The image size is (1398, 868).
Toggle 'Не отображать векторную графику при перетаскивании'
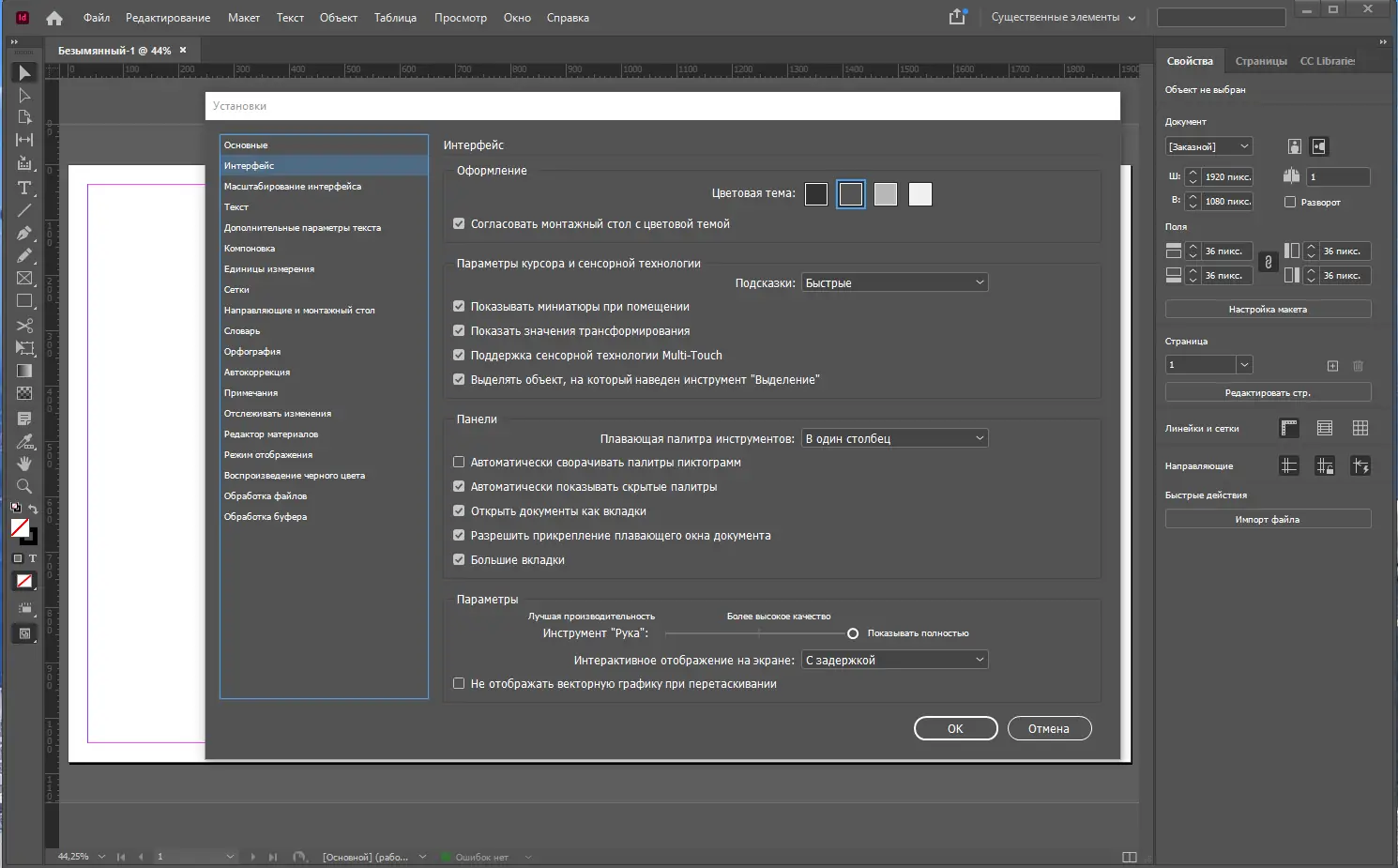tap(459, 683)
